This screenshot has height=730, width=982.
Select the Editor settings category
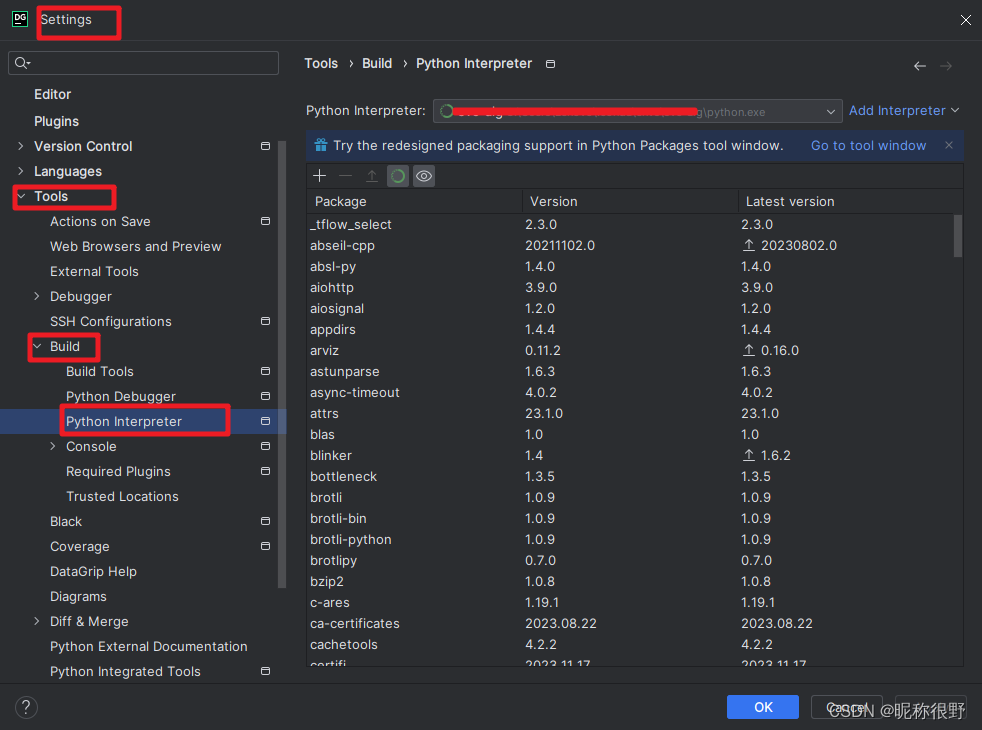coord(53,95)
